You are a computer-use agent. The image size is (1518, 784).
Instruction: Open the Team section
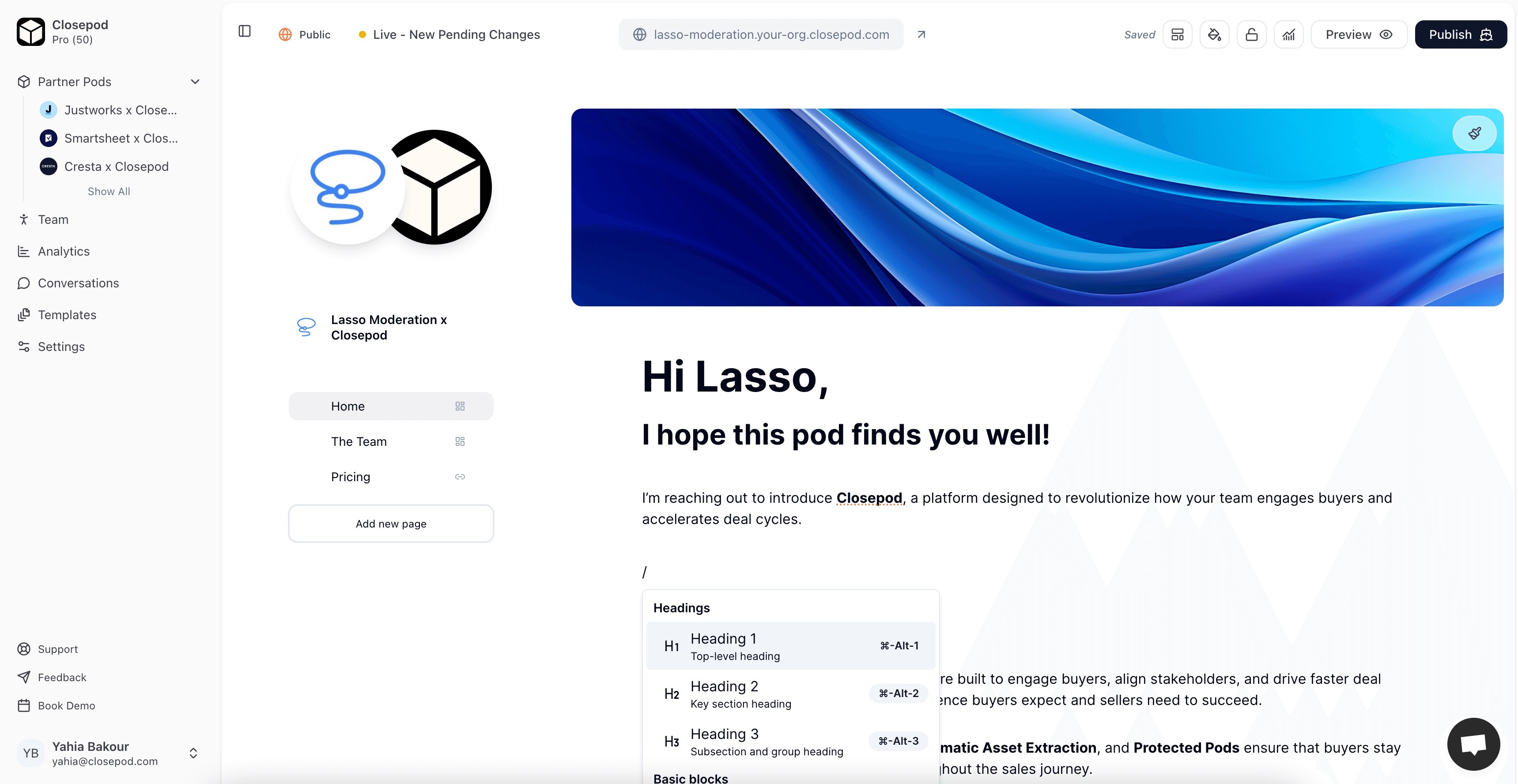(x=53, y=220)
